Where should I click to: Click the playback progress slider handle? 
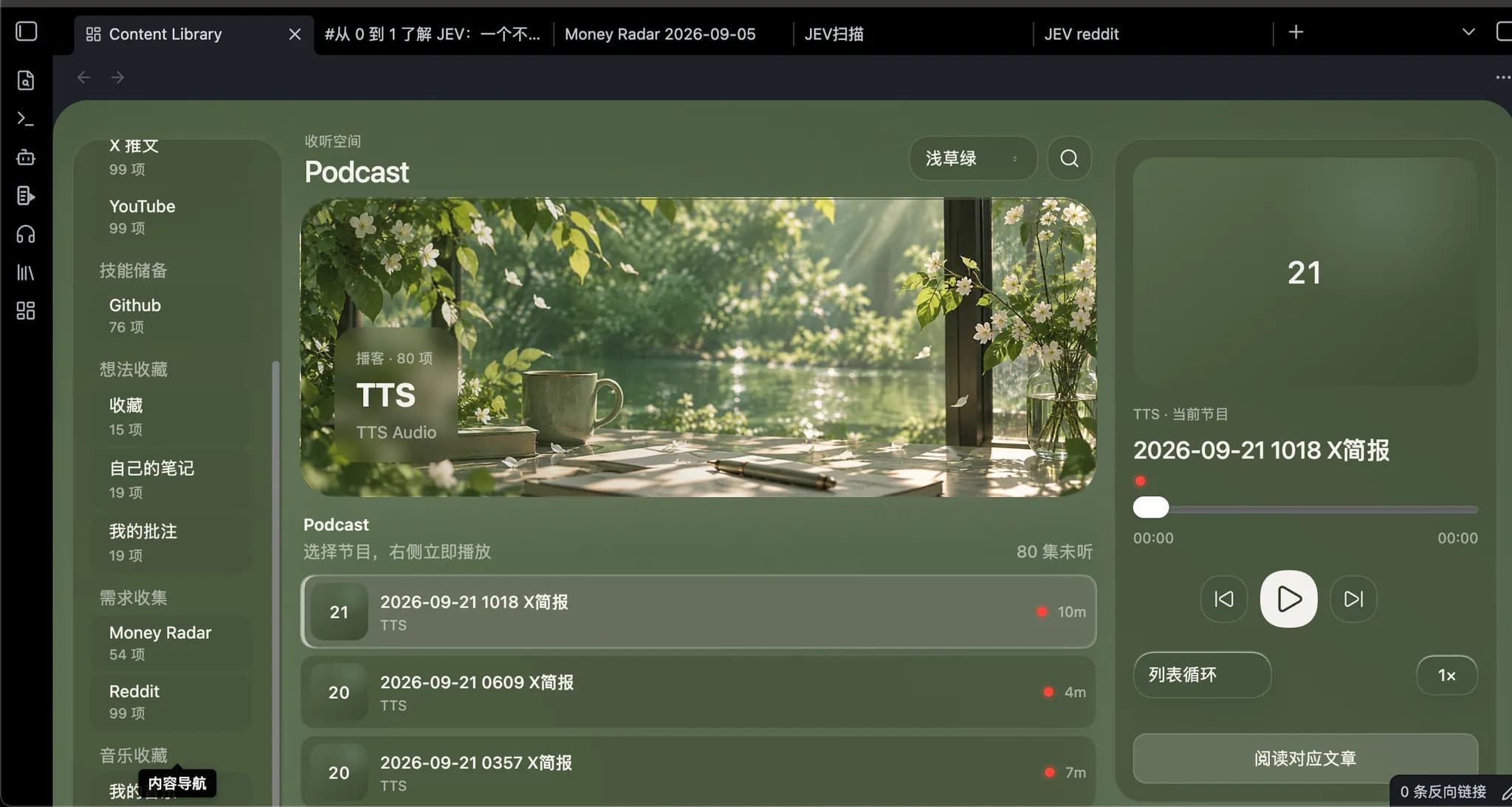pyautogui.click(x=1151, y=507)
